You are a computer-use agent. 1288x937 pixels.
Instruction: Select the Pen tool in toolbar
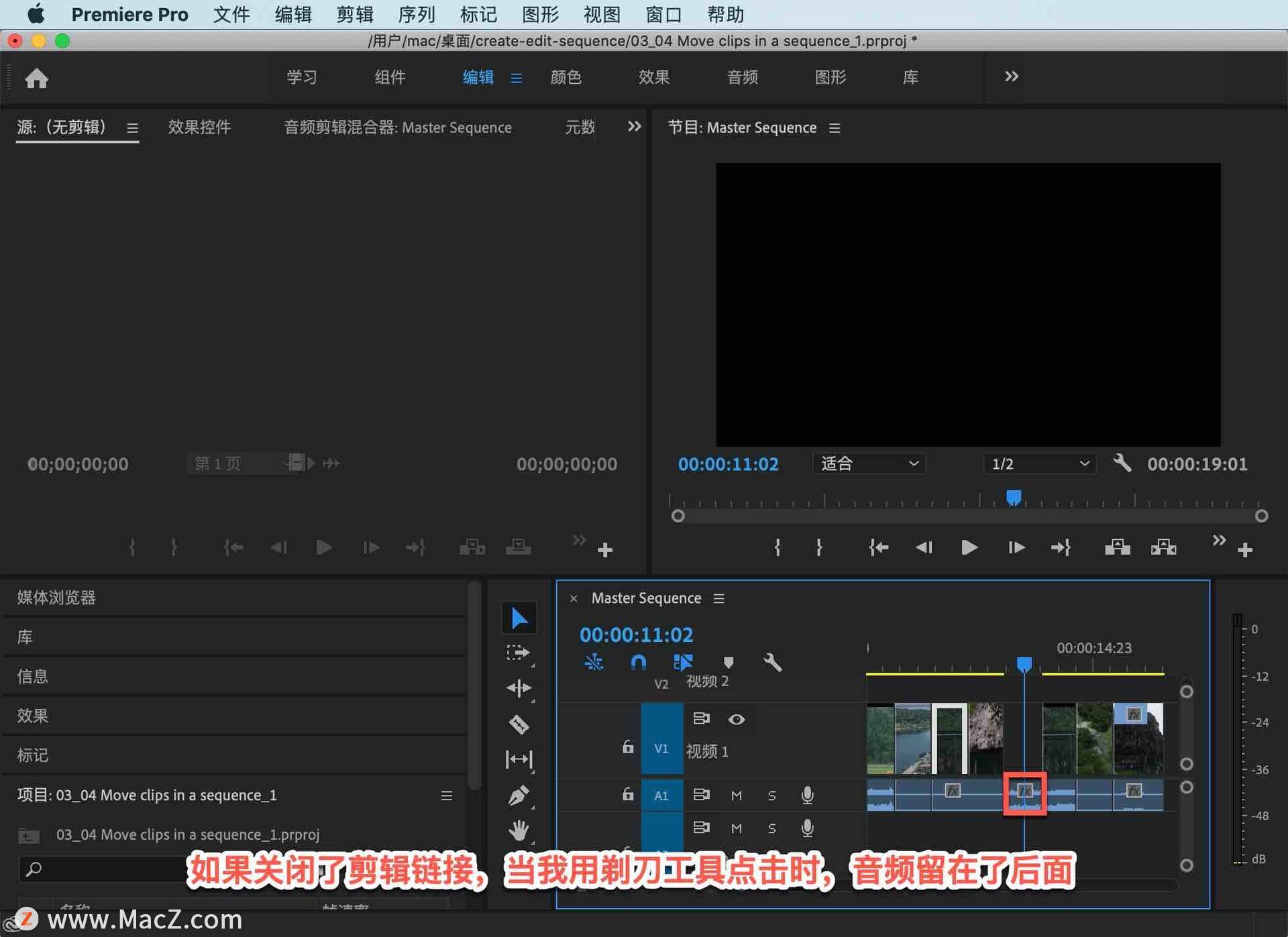coord(519,795)
